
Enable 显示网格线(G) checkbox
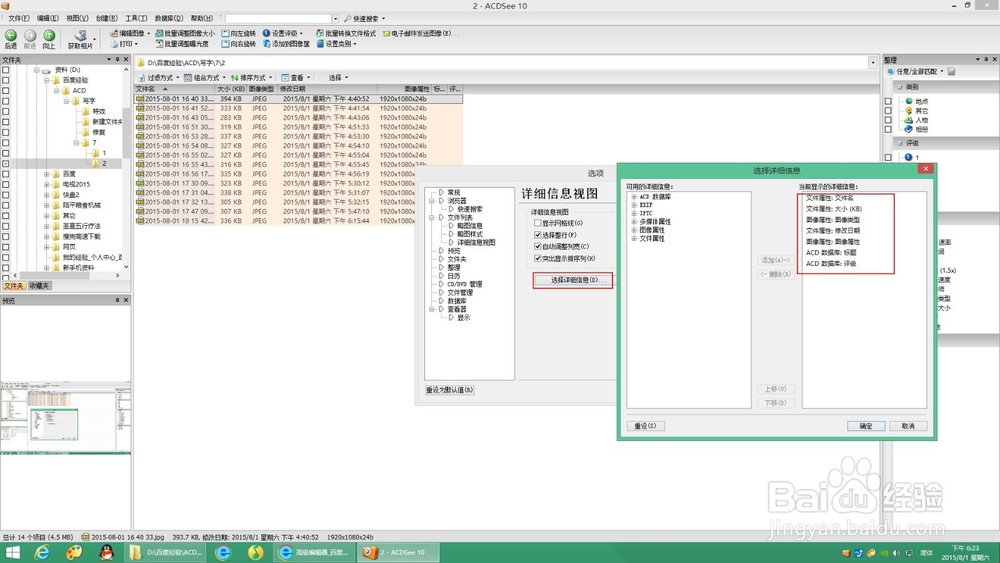click(538, 223)
